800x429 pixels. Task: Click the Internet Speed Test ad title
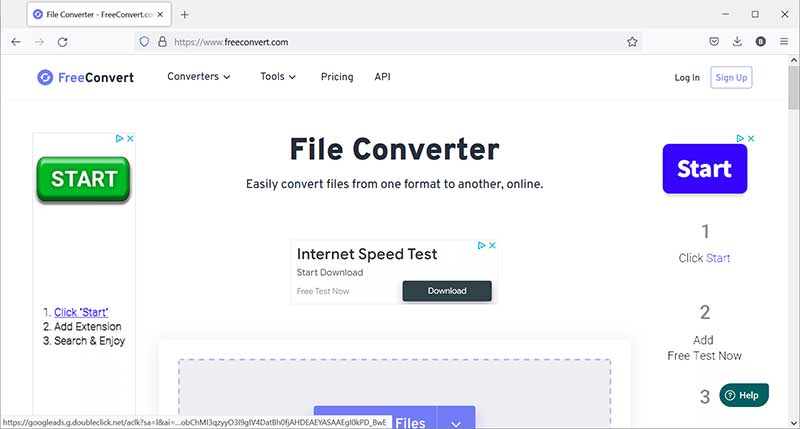(367, 254)
